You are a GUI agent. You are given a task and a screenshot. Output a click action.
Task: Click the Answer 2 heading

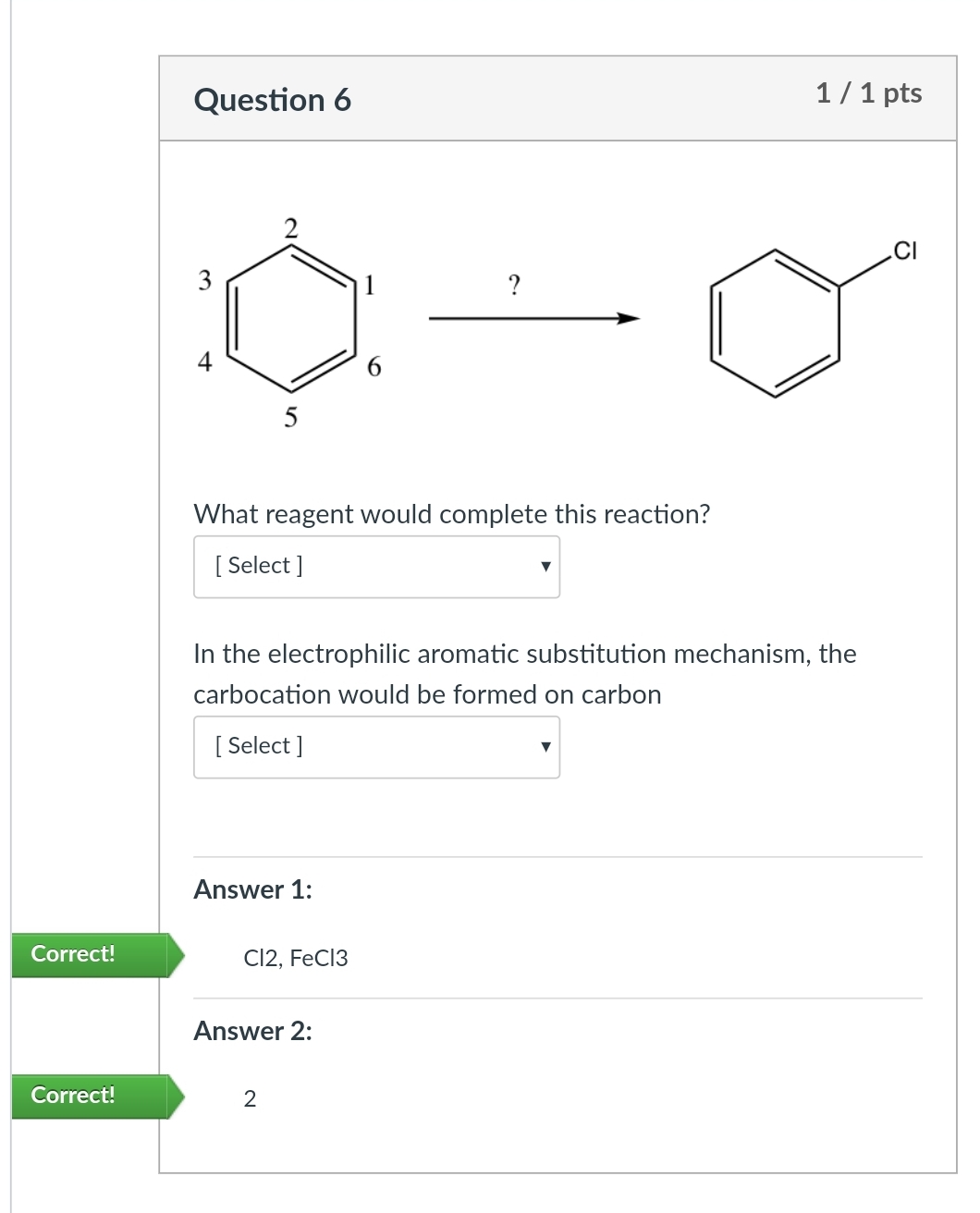click(x=252, y=1031)
